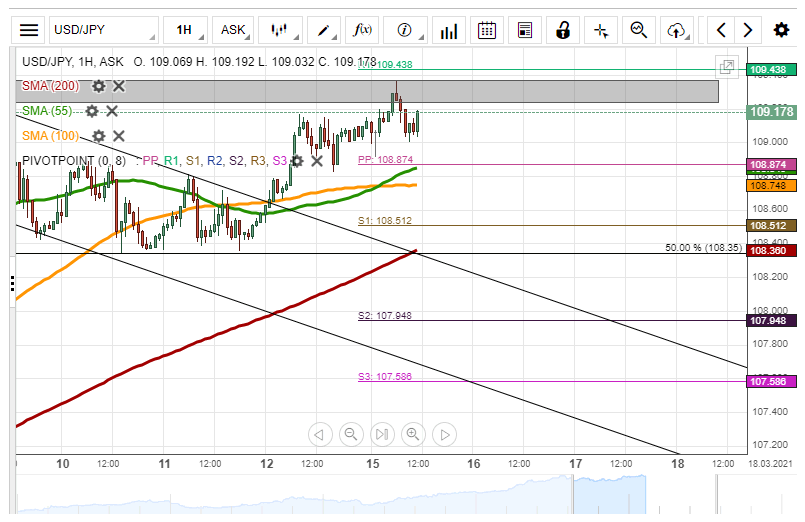Click the SMA (200) indicator label

click(50, 86)
